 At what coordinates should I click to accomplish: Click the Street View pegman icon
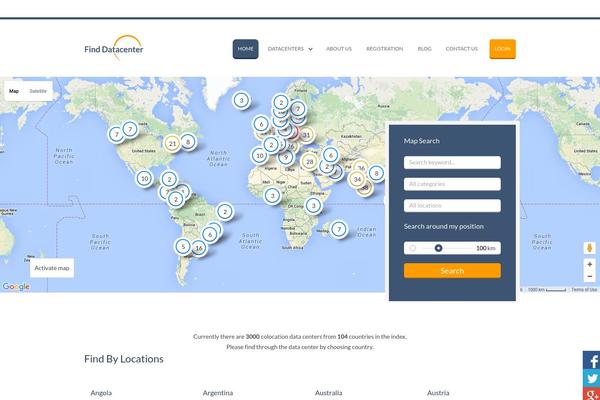589,248
